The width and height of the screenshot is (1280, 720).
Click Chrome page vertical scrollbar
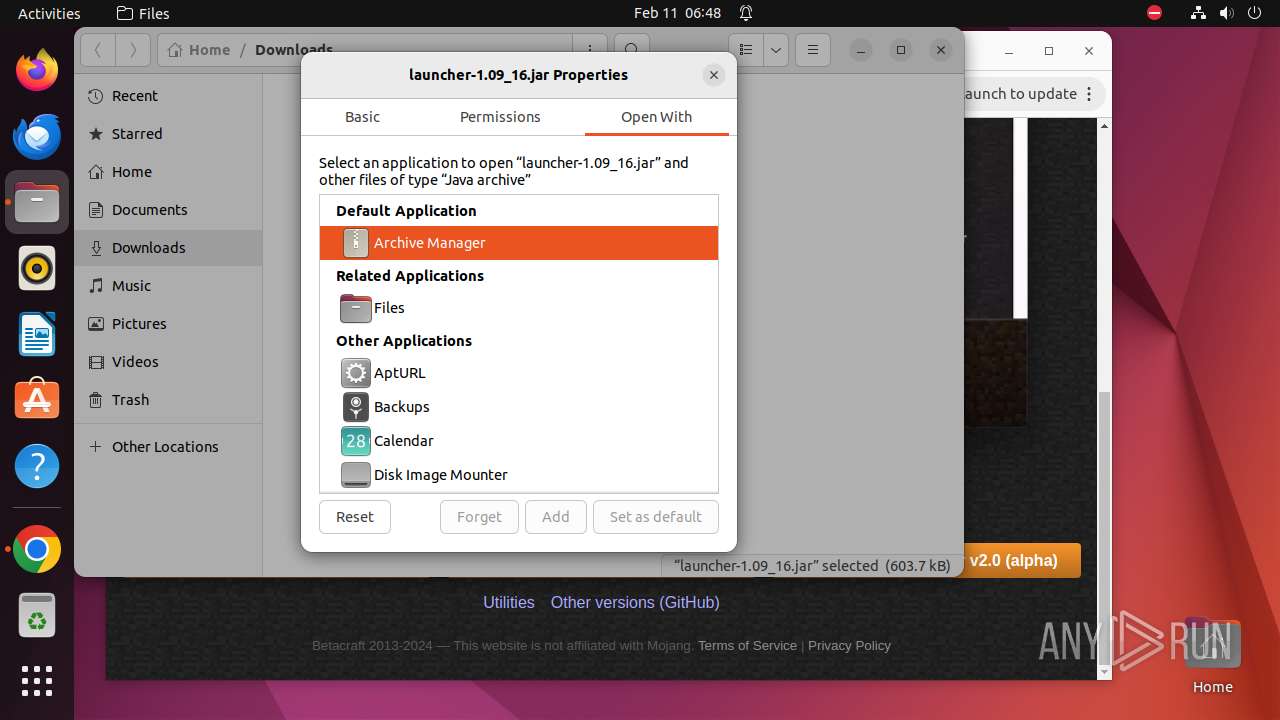click(x=1104, y=530)
